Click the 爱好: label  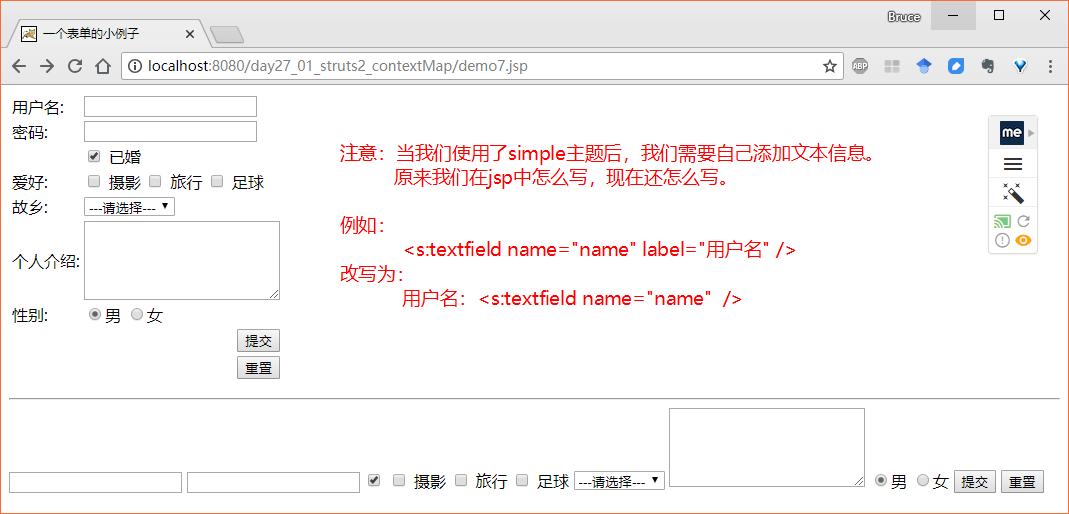30,182
